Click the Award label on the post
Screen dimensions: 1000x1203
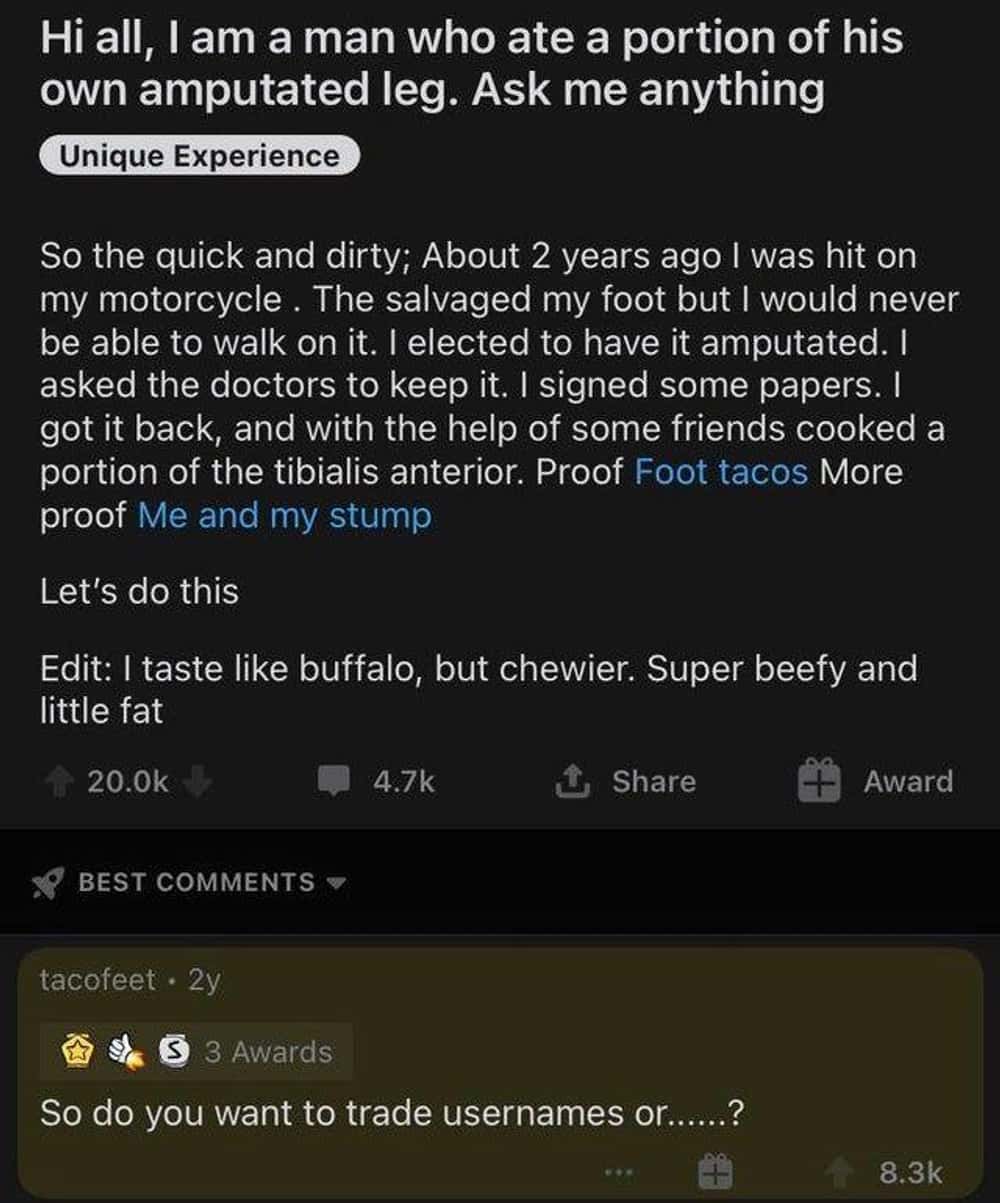point(908,781)
